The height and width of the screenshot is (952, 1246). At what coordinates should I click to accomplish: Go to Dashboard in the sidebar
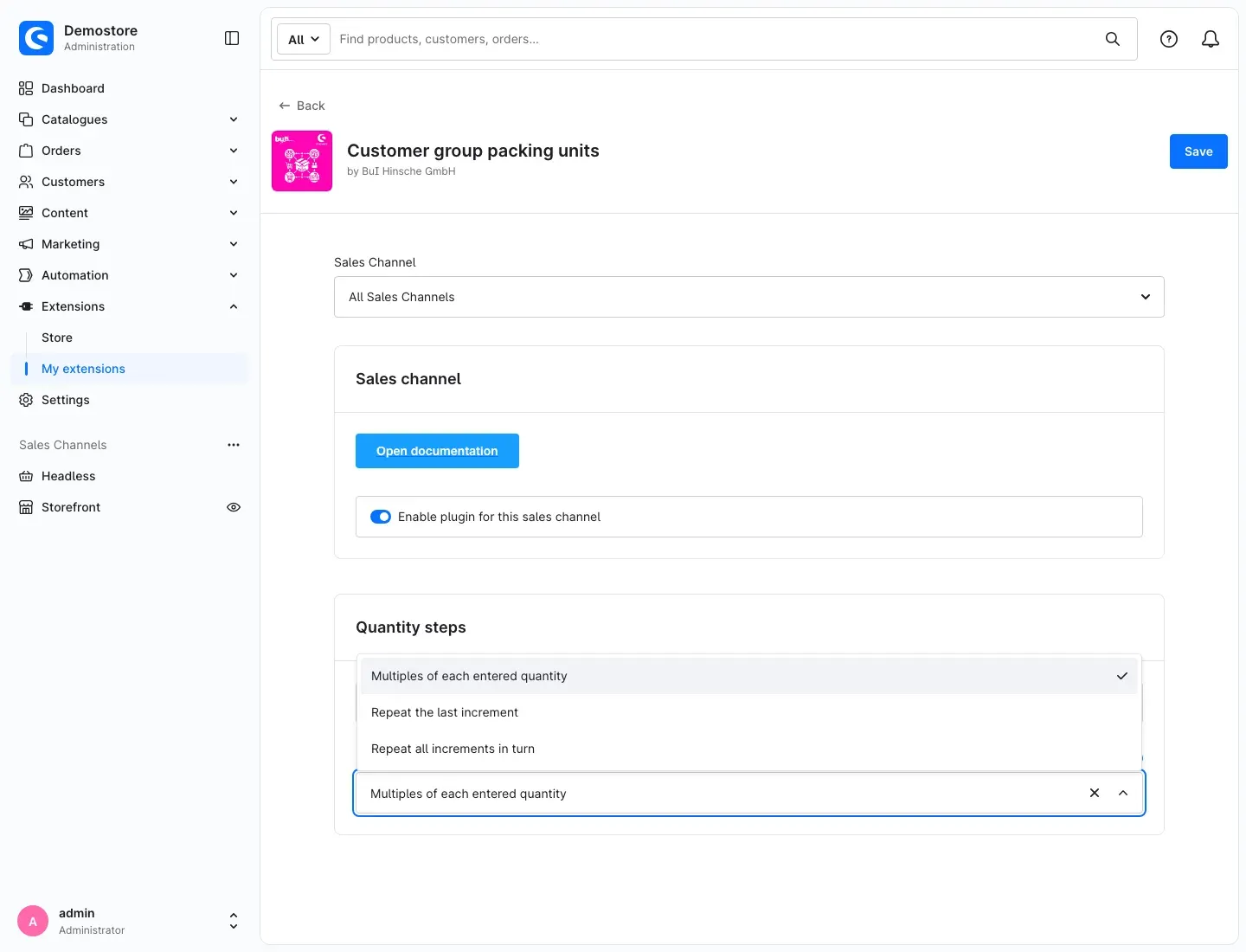[x=73, y=88]
